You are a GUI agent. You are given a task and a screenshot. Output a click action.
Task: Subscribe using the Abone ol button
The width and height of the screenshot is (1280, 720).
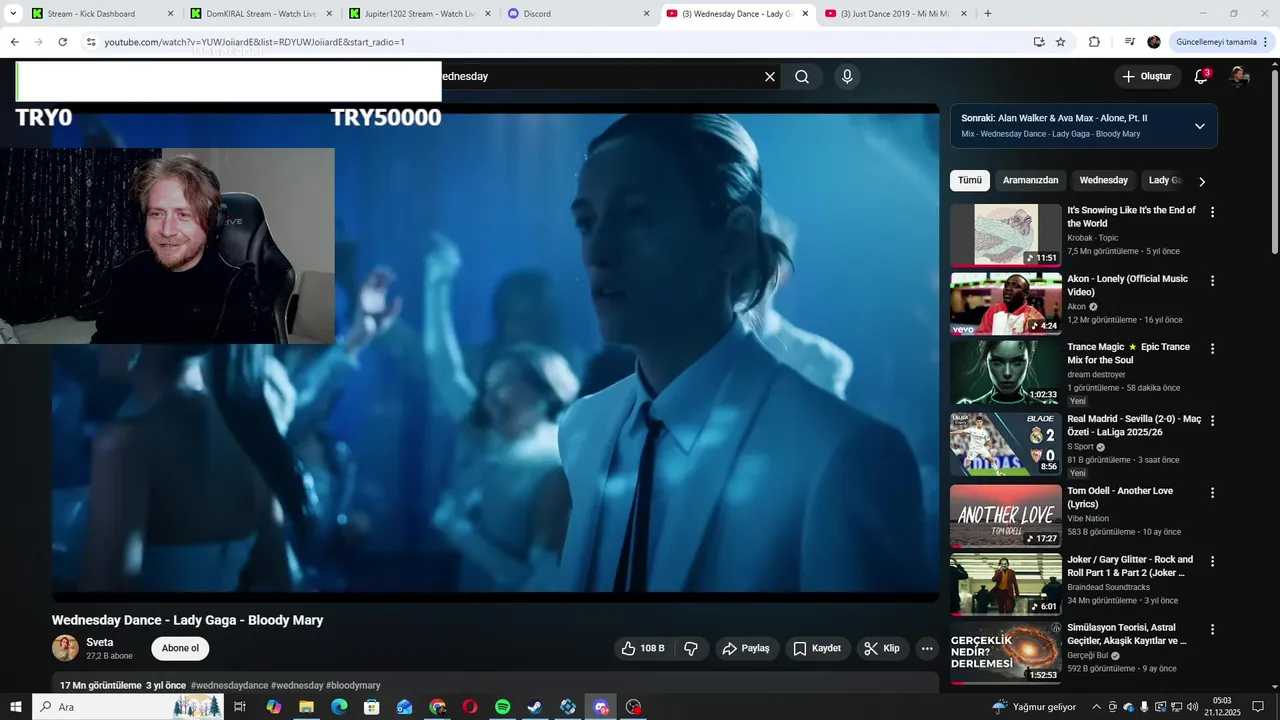pyautogui.click(x=180, y=648)
